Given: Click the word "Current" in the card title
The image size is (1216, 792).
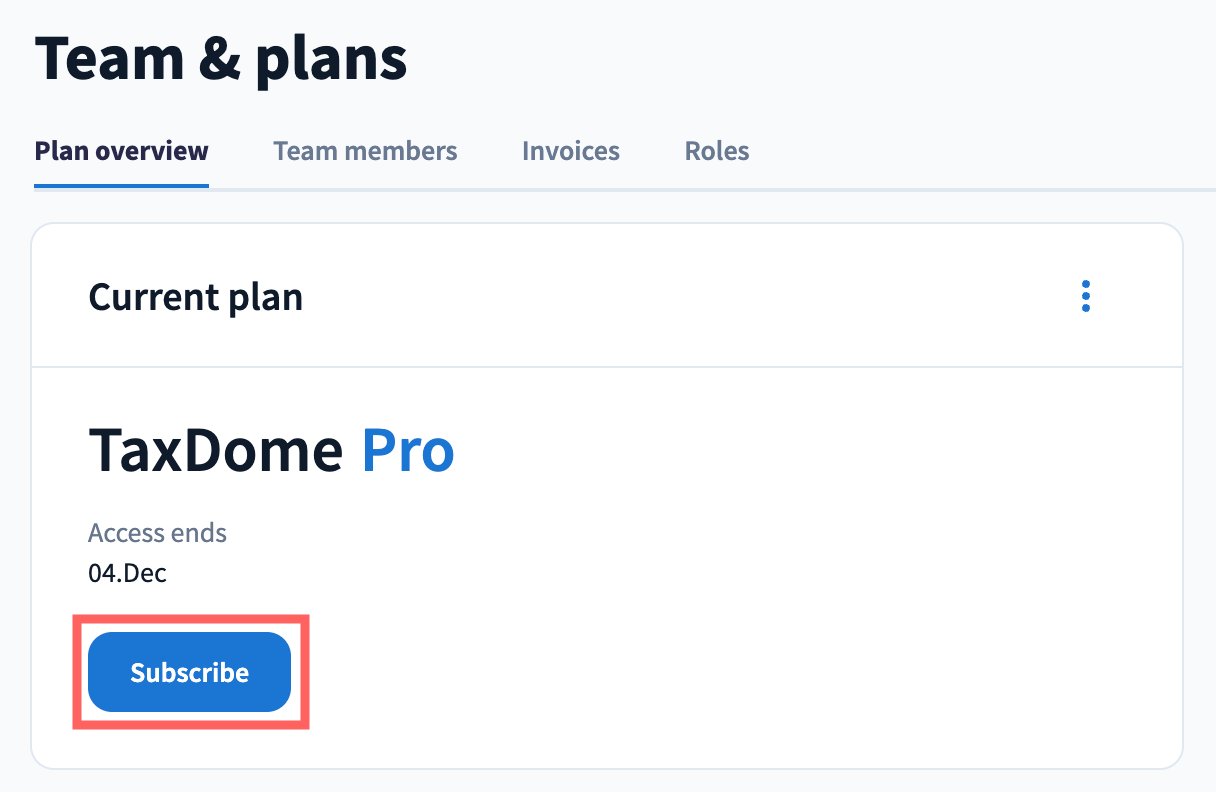Looking at the screenshot, I should click(x=152, y=297).
